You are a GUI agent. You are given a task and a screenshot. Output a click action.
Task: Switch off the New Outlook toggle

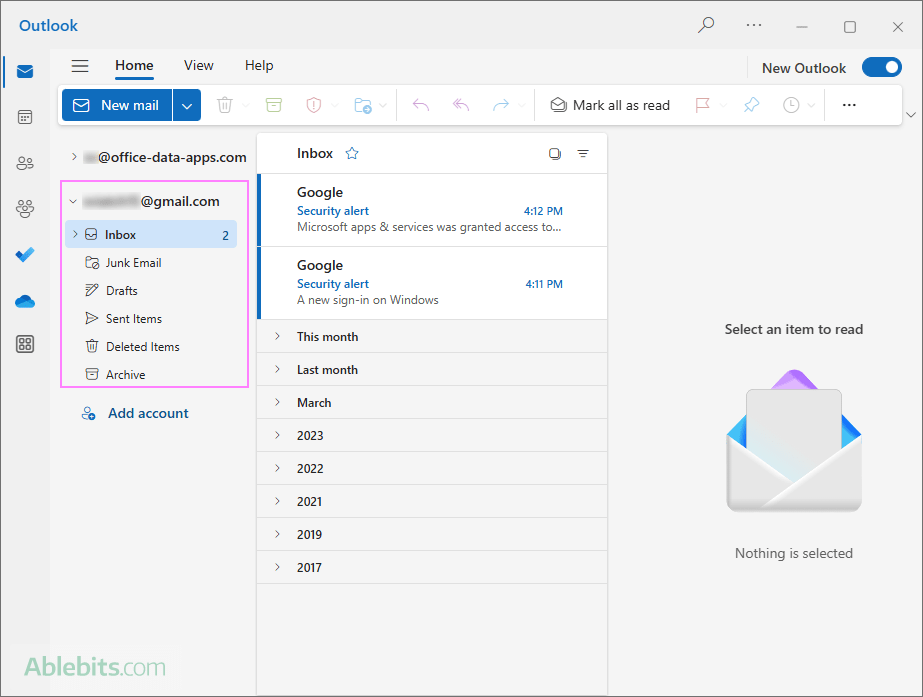[881, 67]
